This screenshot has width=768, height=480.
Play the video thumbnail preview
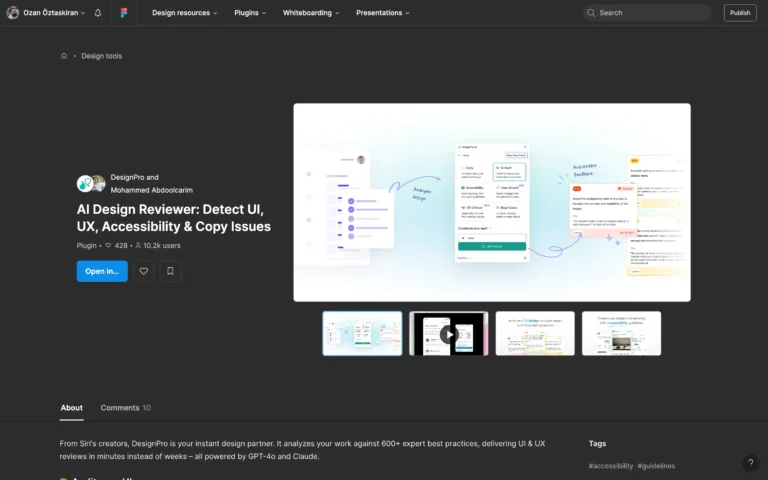pyautogui.click(x=449, y=334)
